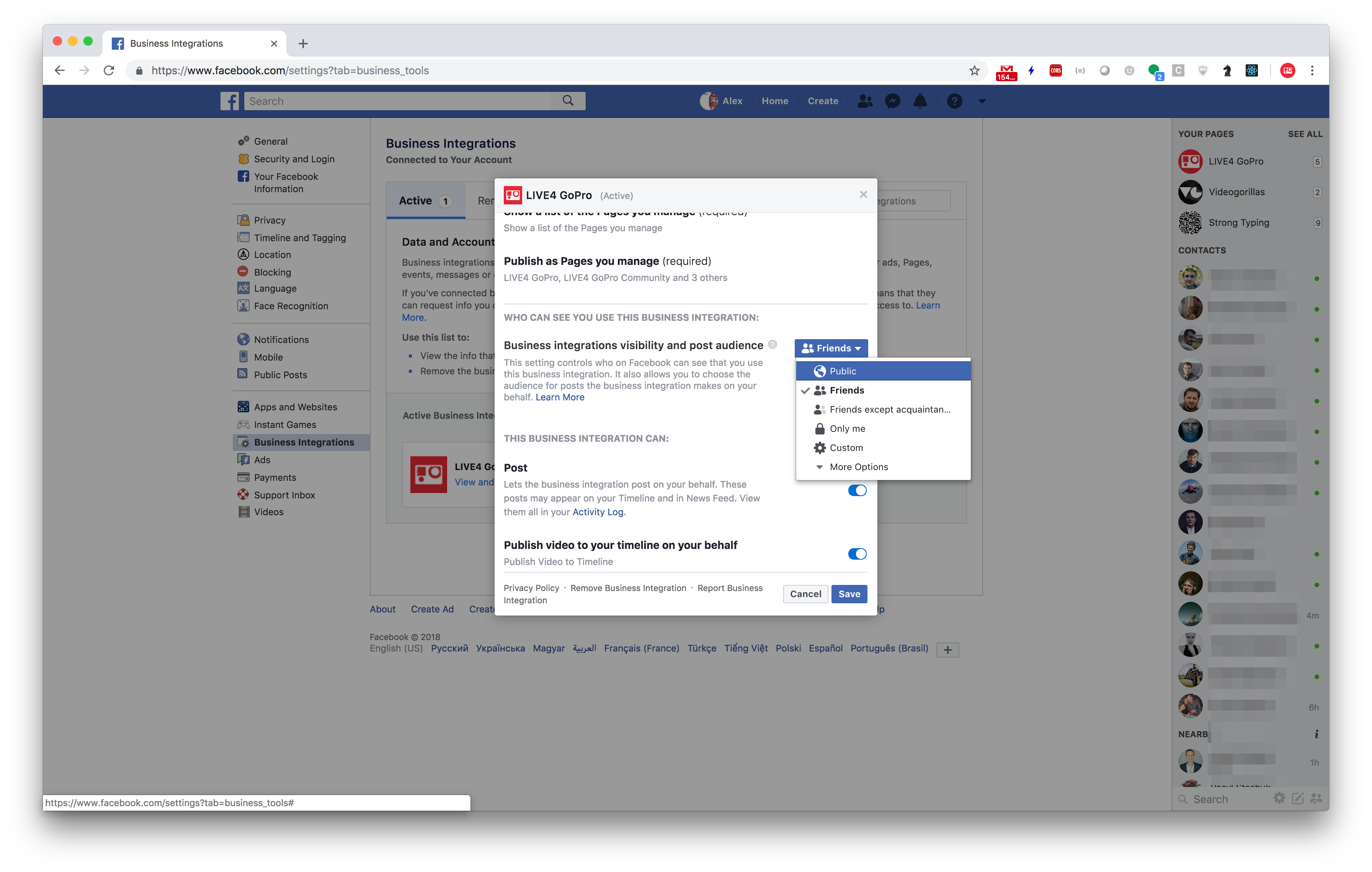Create a new group with the chat sidebar icon
Screen dimensions: 1372x872
click(x=1316, y=798)
